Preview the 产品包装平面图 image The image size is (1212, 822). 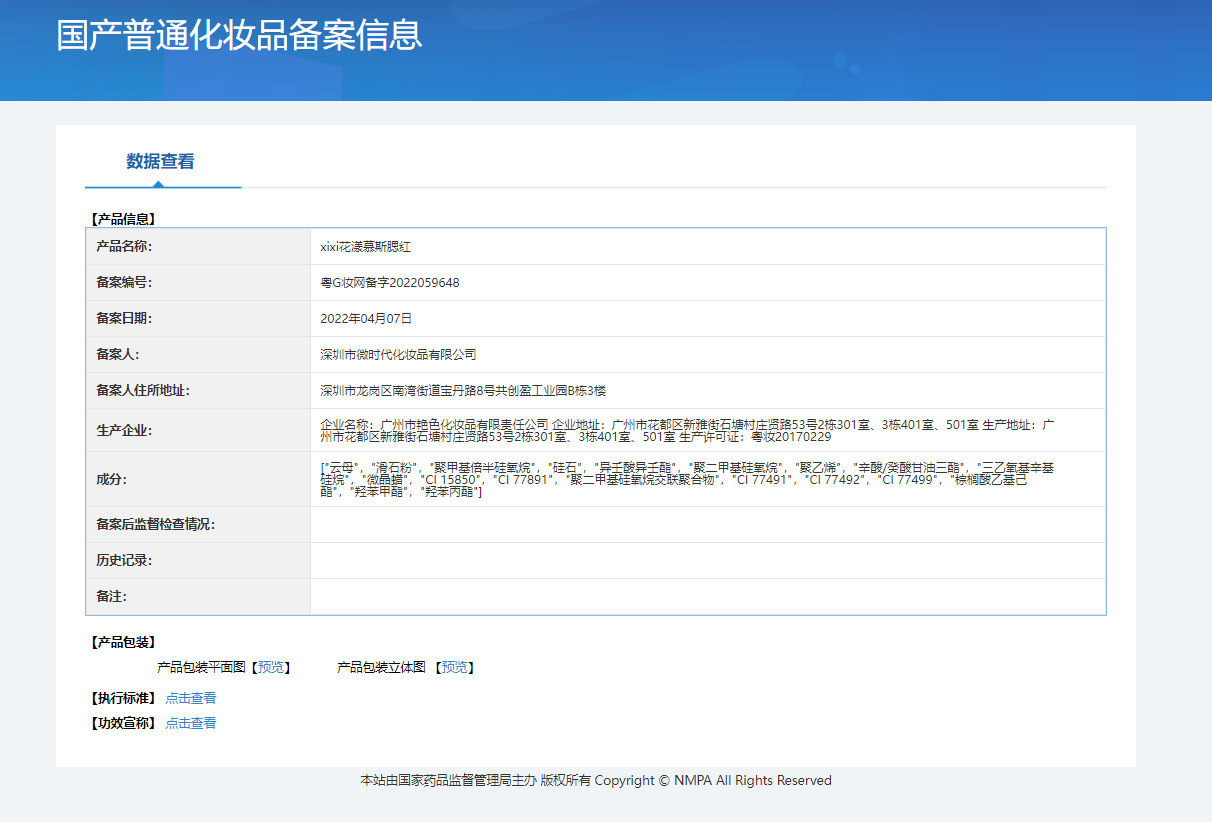(x=271, y=668)
